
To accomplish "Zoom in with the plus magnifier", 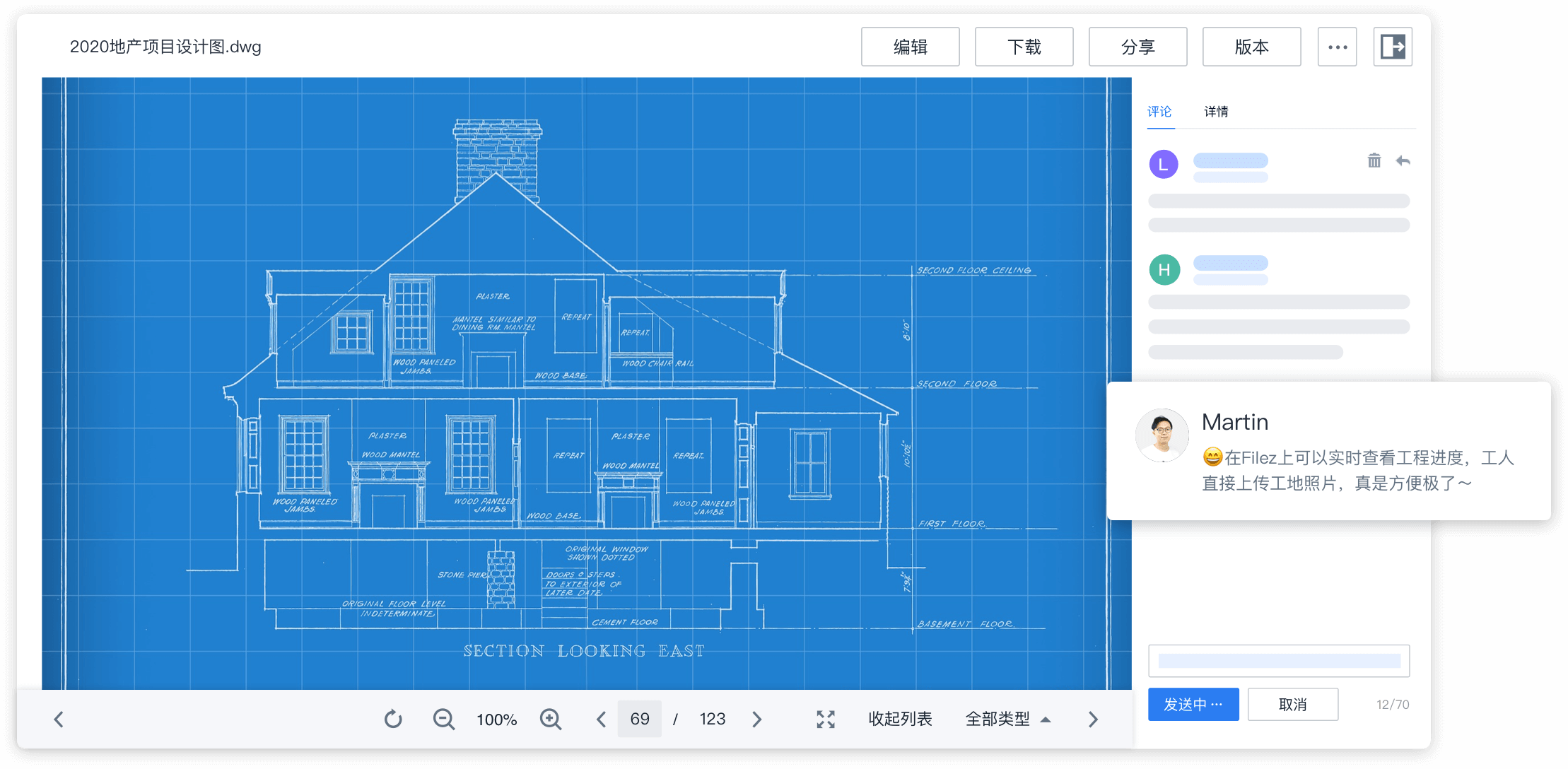I will [551, 720].
